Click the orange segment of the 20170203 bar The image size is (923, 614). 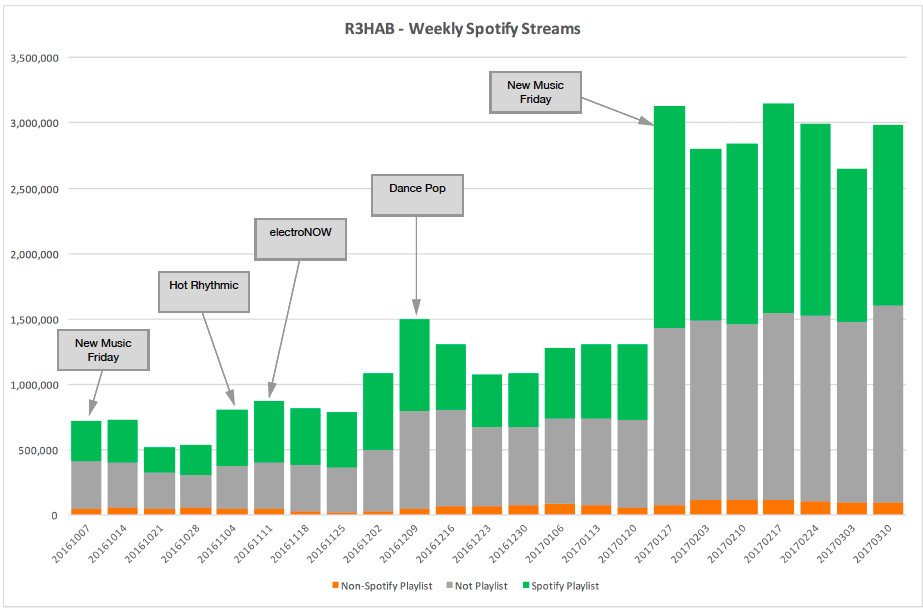pyautogui.click(x=705, y=507)
